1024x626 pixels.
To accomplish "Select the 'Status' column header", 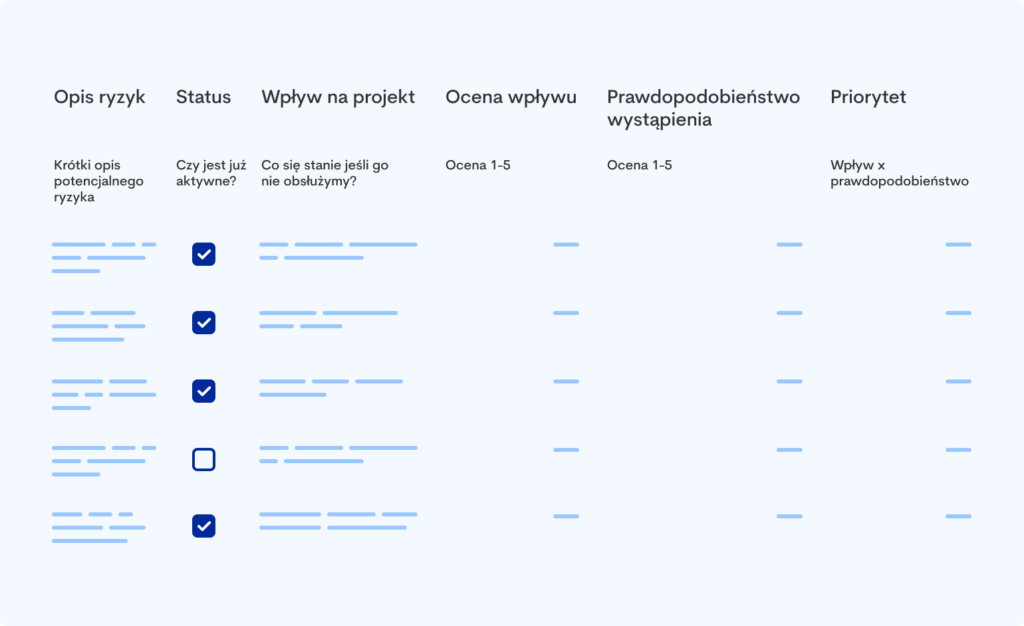I will click(x=203, y=97).
